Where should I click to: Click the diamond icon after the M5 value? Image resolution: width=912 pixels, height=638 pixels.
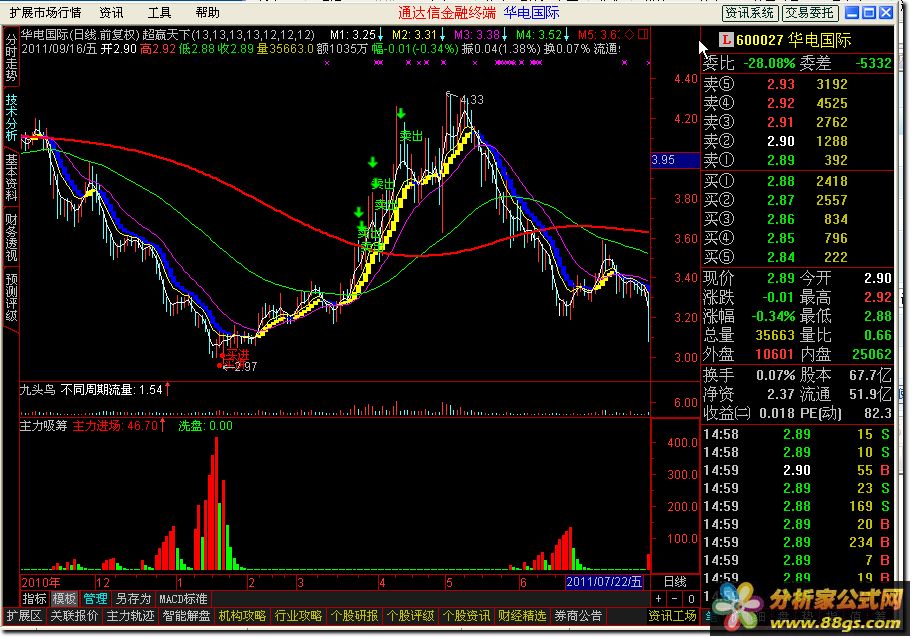(629, 34)
